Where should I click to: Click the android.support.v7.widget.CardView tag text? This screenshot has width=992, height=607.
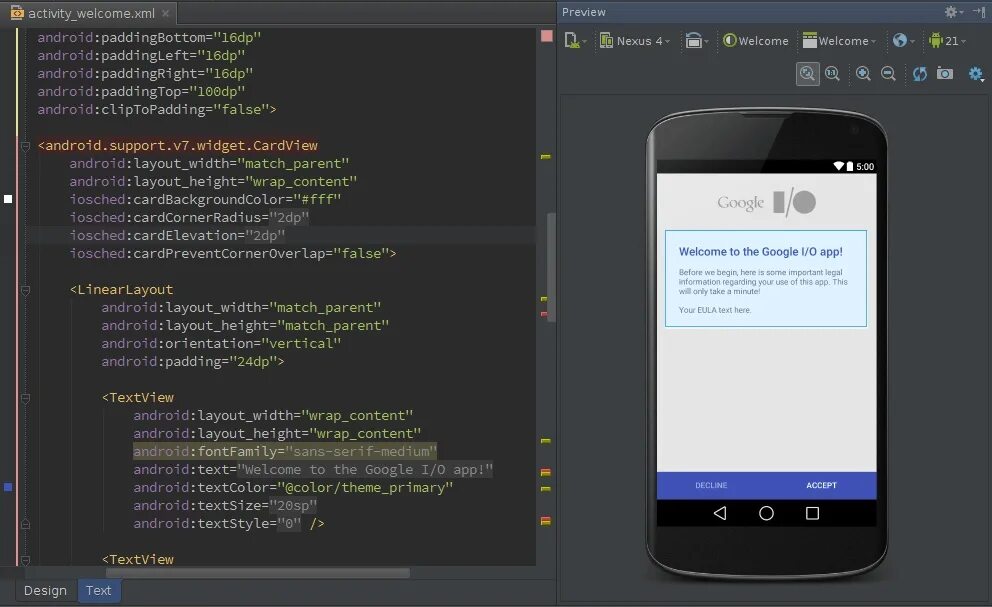[178, 146]
